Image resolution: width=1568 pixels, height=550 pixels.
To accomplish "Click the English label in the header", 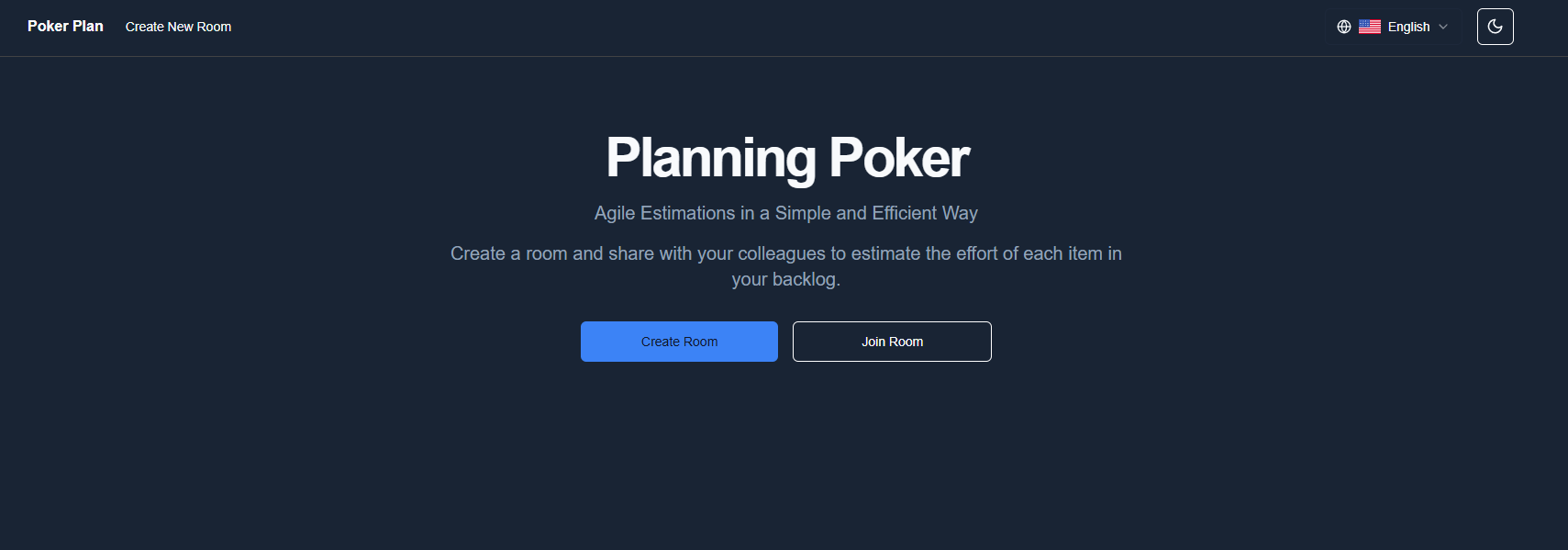I will click(x=1407, y=27).
